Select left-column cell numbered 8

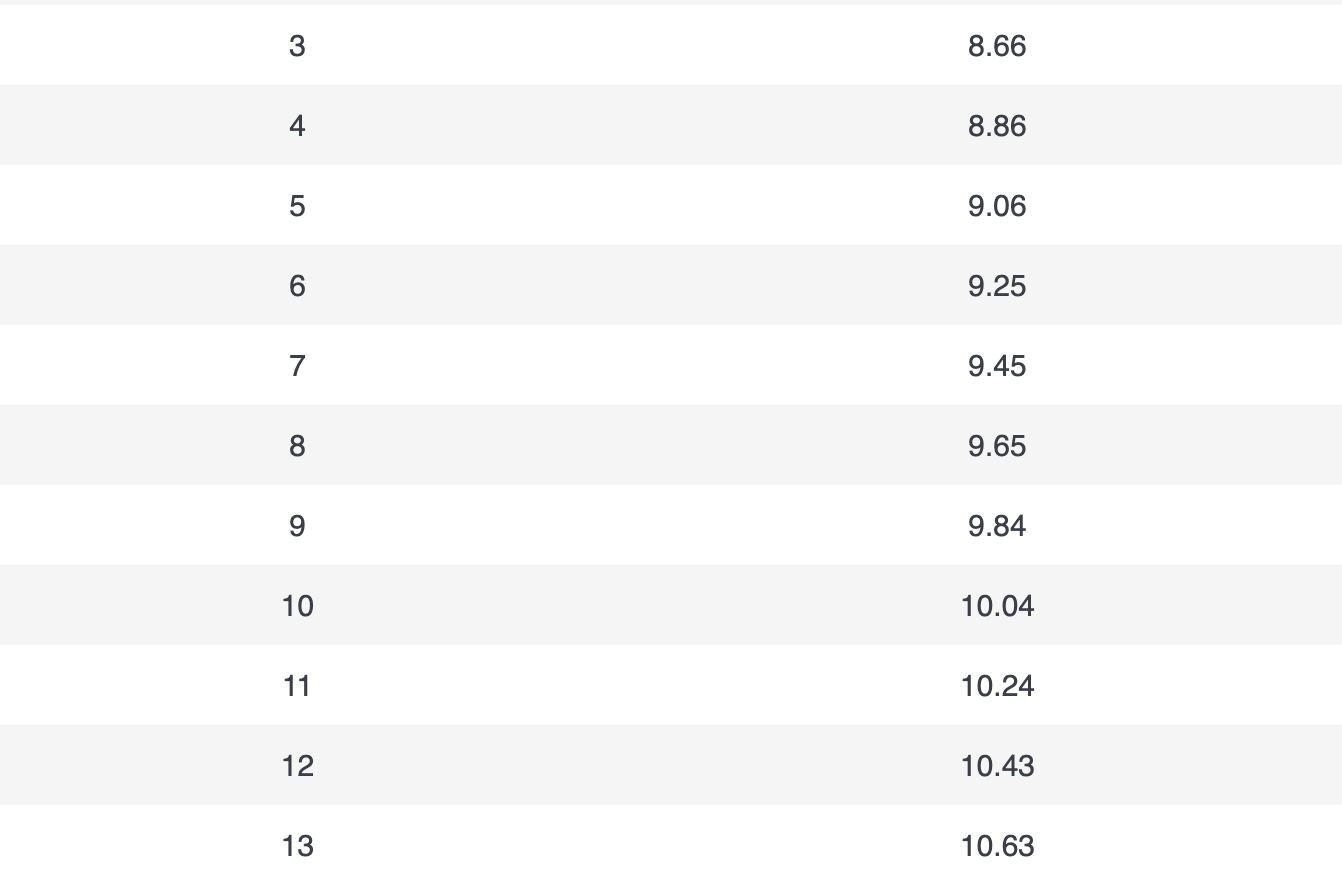click(x=297, y=446)
